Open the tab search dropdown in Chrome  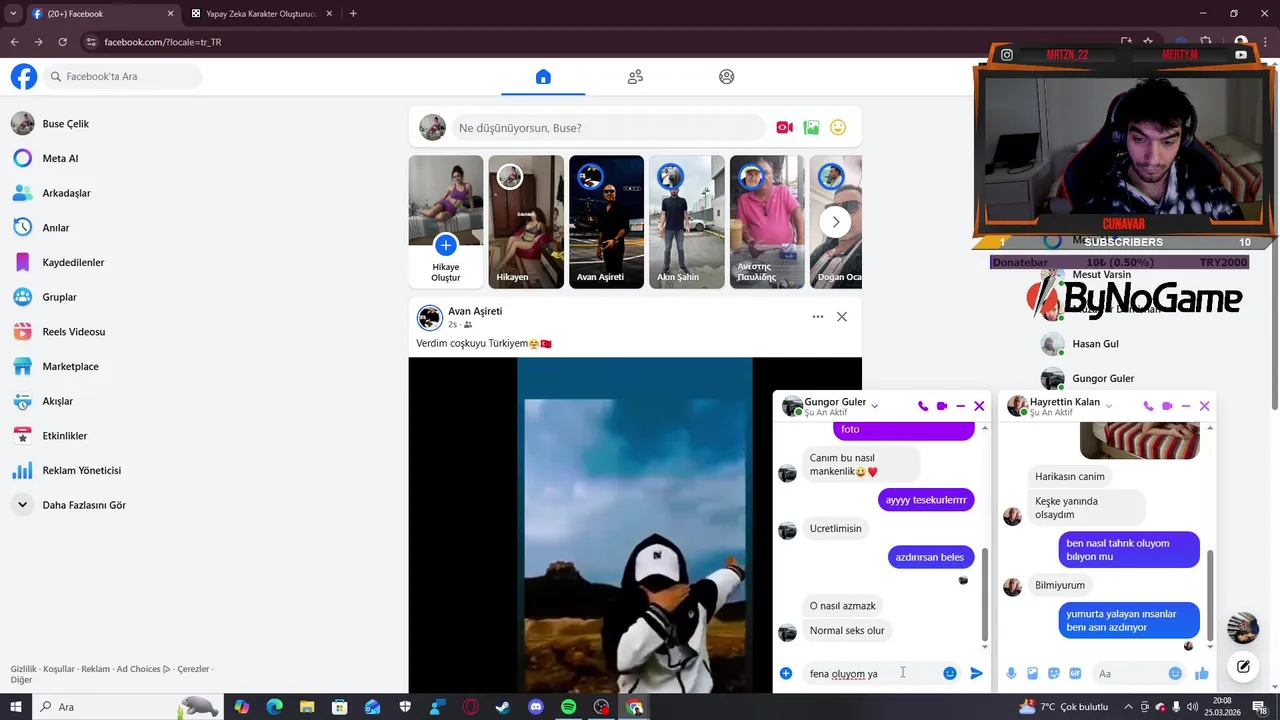pos(13,14)
